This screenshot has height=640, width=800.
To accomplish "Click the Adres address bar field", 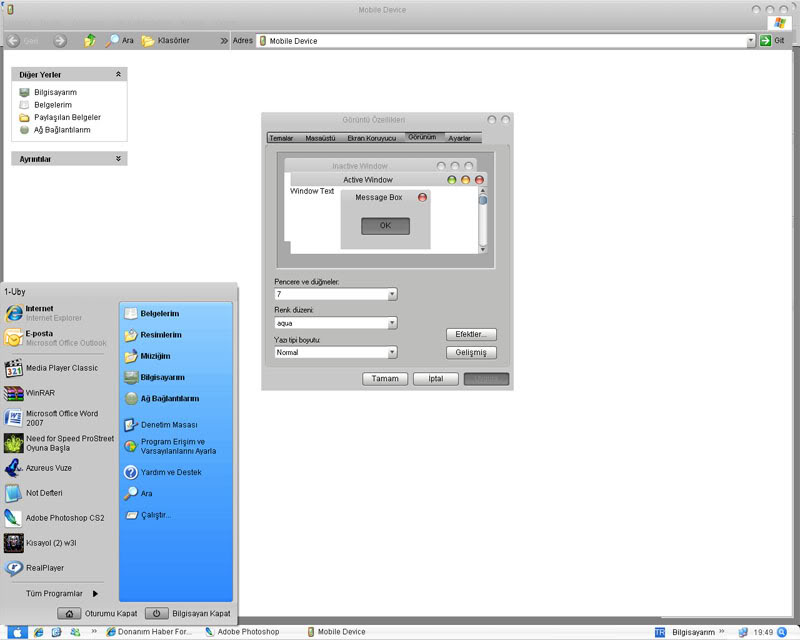I will [x=505, y=41].
